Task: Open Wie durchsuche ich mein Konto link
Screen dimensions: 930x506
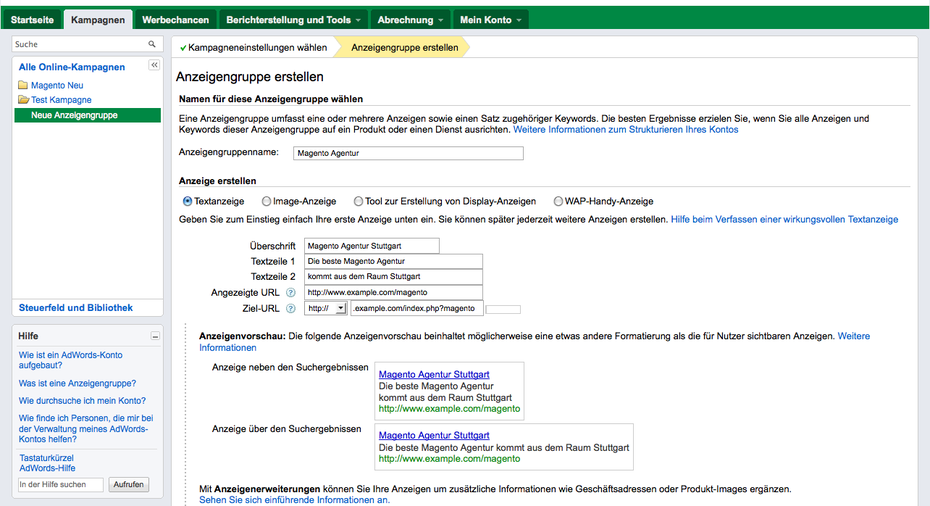Action: point(82,401)
